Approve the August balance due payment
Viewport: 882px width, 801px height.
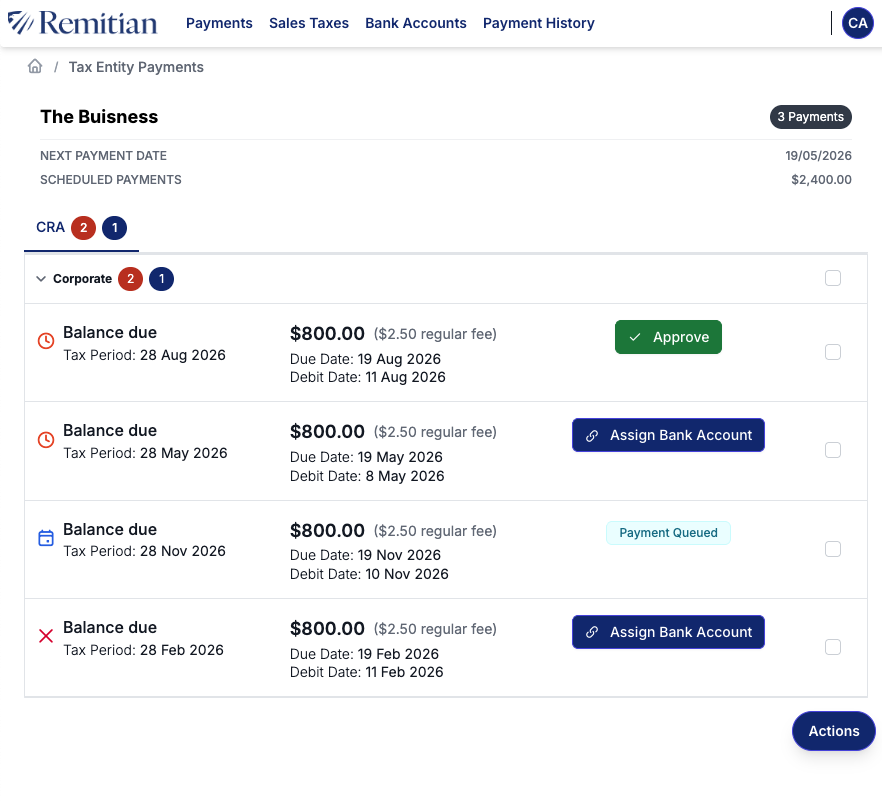pyautogui.click(x=668, y=337)
